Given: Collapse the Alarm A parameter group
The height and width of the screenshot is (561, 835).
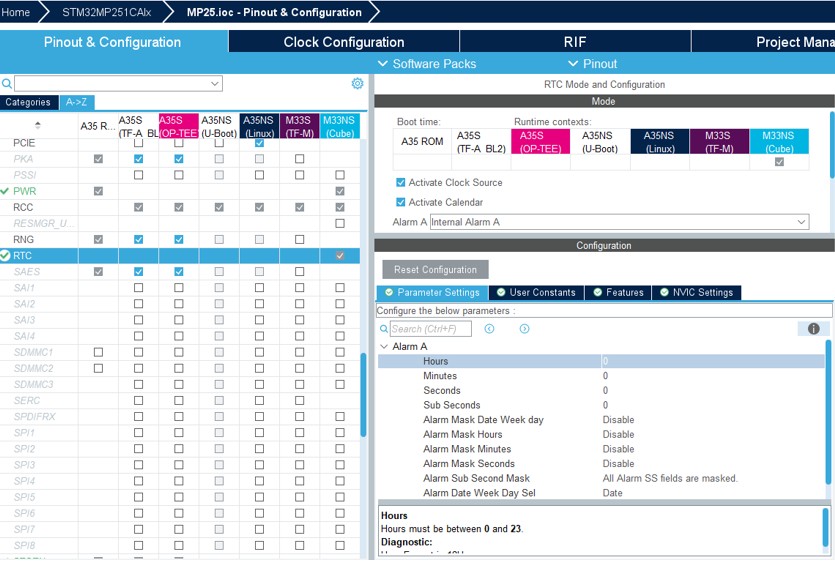Looking at the screenshot, I should pos(384,346).
